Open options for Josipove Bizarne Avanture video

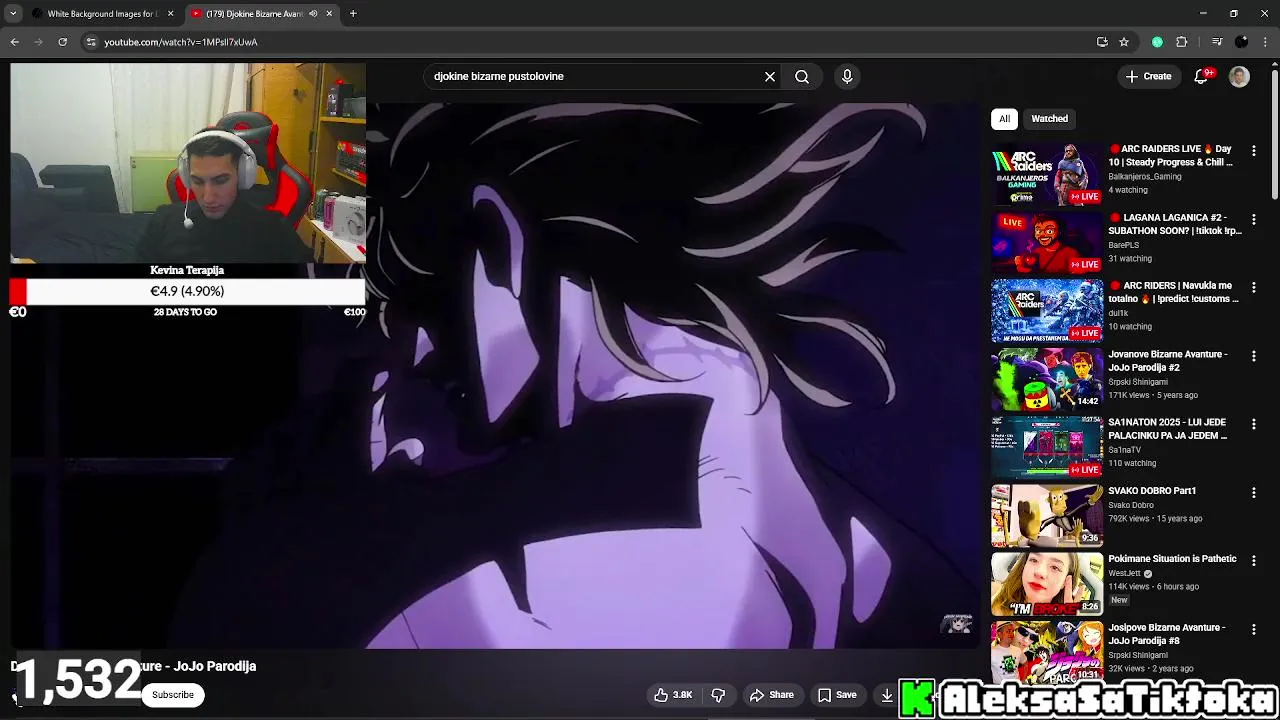point(1254,629)
